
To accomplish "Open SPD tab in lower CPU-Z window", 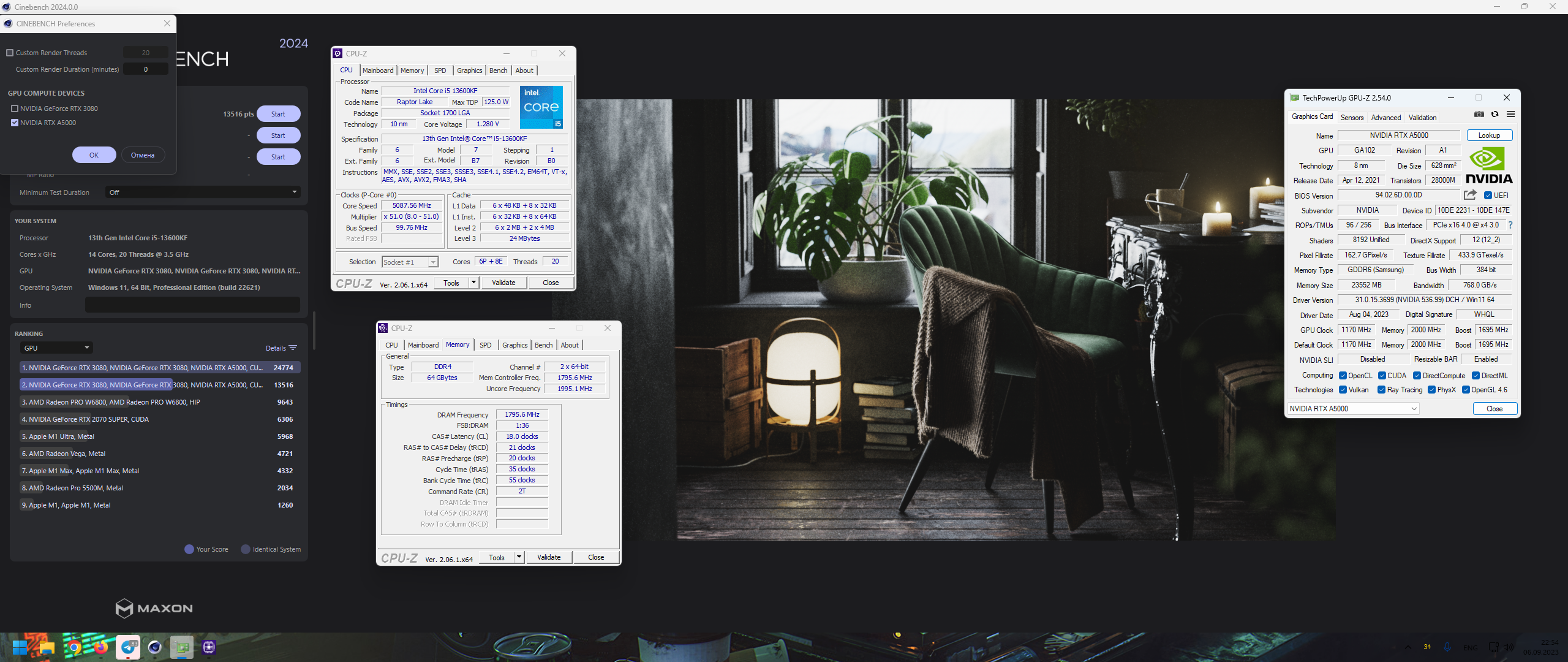I will click(x=485, y=345).
